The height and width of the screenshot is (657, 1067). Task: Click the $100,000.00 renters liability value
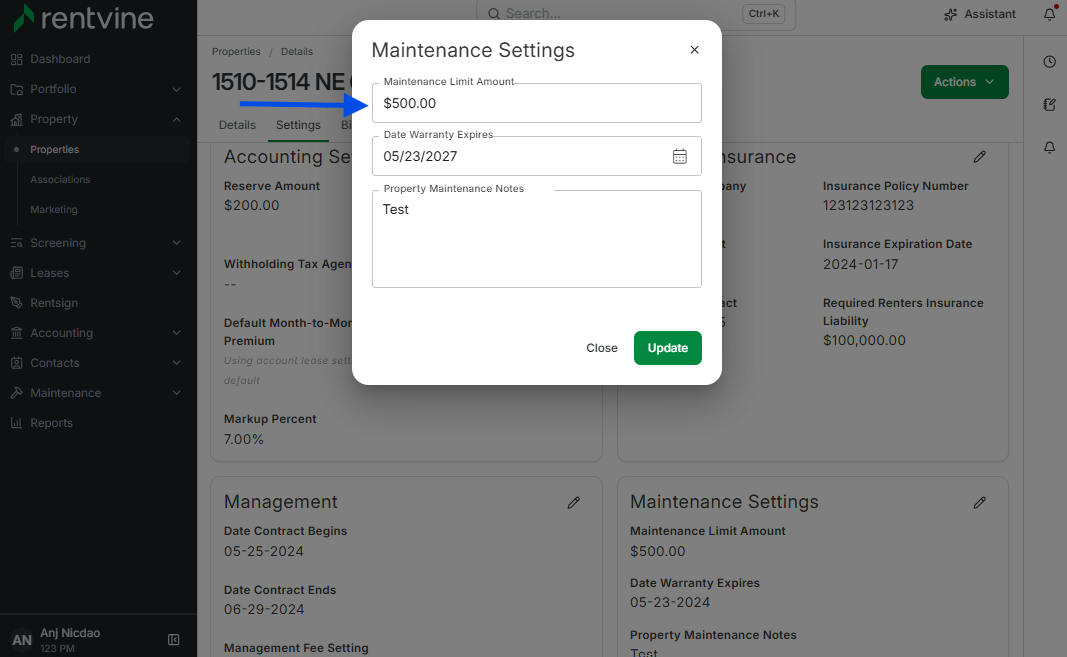864,340
